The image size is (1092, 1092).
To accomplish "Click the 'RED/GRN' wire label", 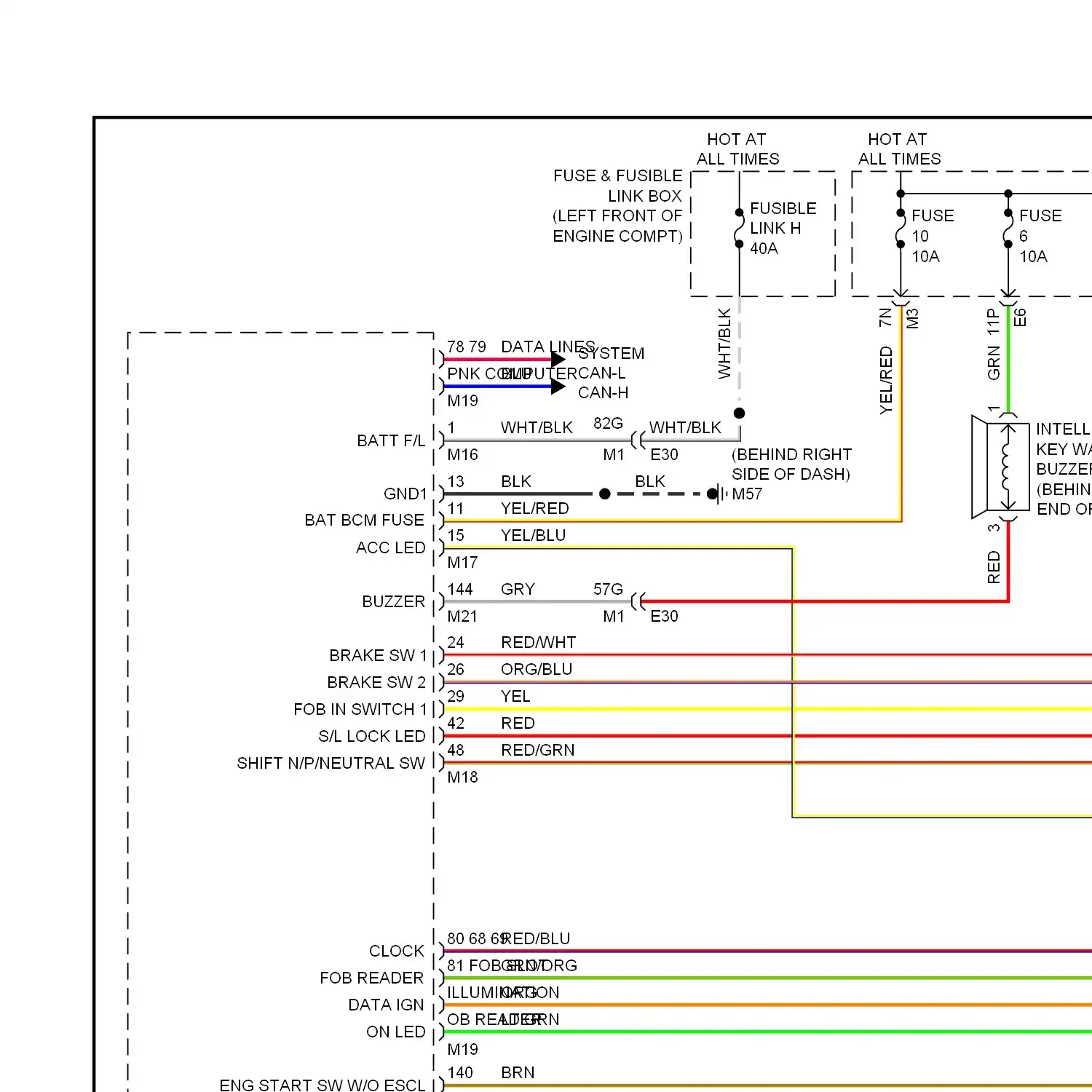I will click(537, 750).
